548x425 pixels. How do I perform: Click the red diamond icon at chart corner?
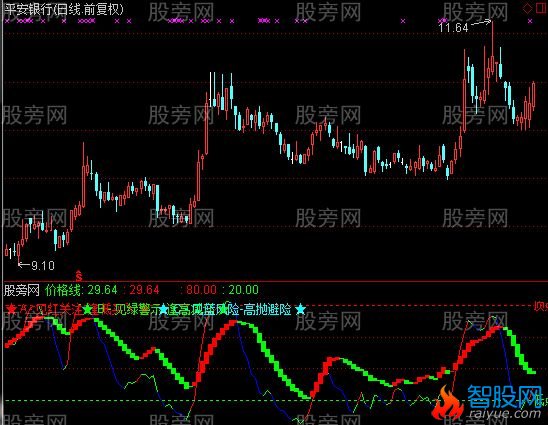527,8
